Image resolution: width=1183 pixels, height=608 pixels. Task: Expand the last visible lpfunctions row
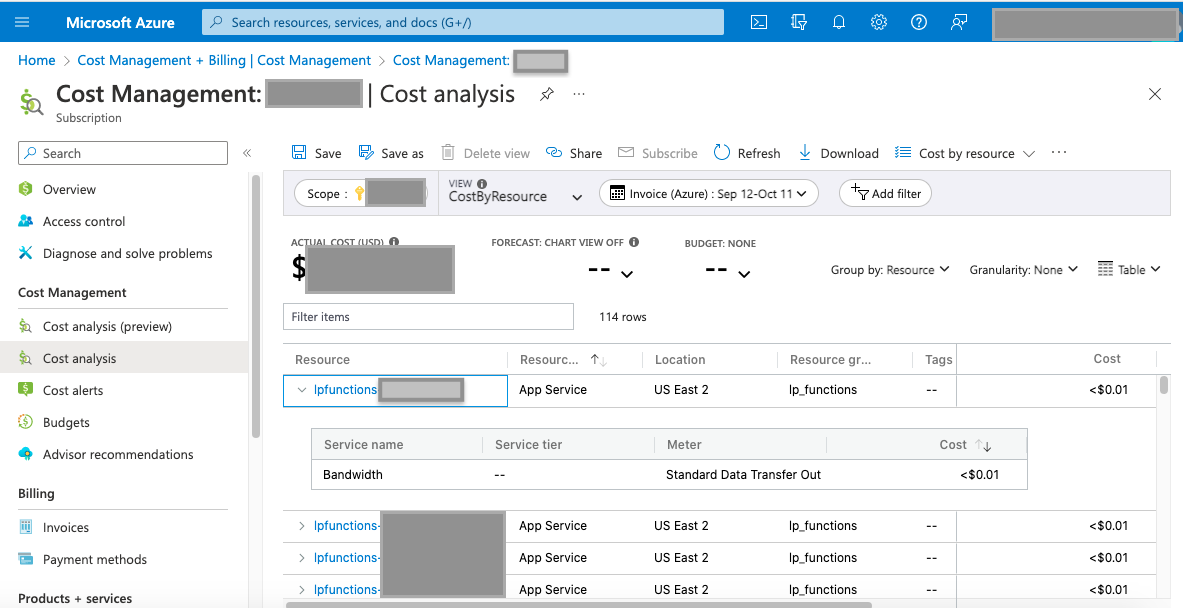tap(302, 589)
